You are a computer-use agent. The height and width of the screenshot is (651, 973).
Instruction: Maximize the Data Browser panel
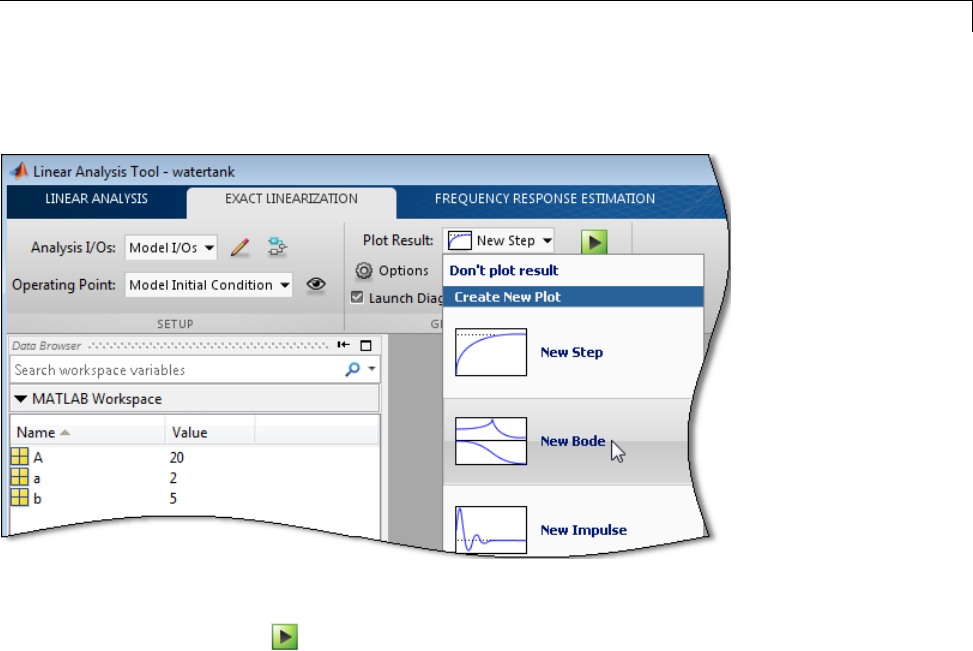366,345
